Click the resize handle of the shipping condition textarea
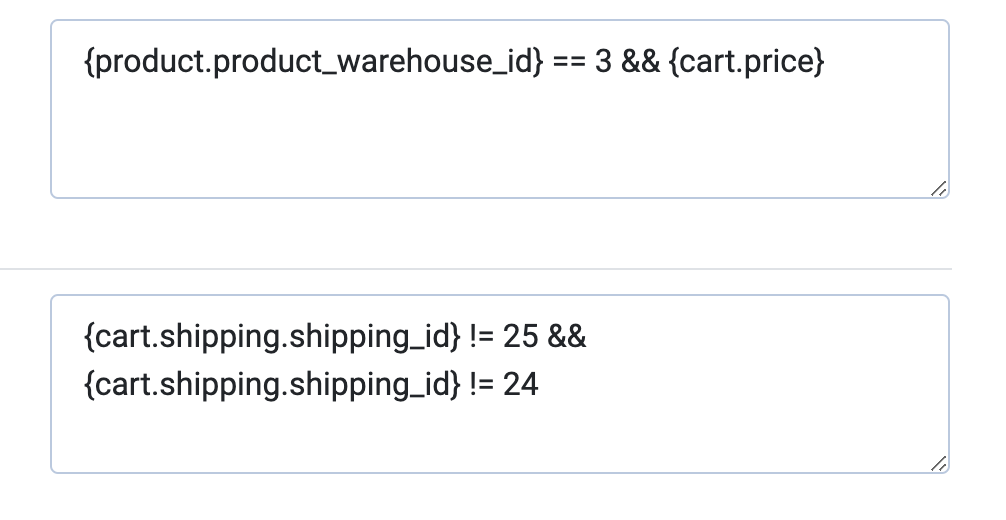The height and width of the screenshot is (520, 1006). (x=939, y=464)
